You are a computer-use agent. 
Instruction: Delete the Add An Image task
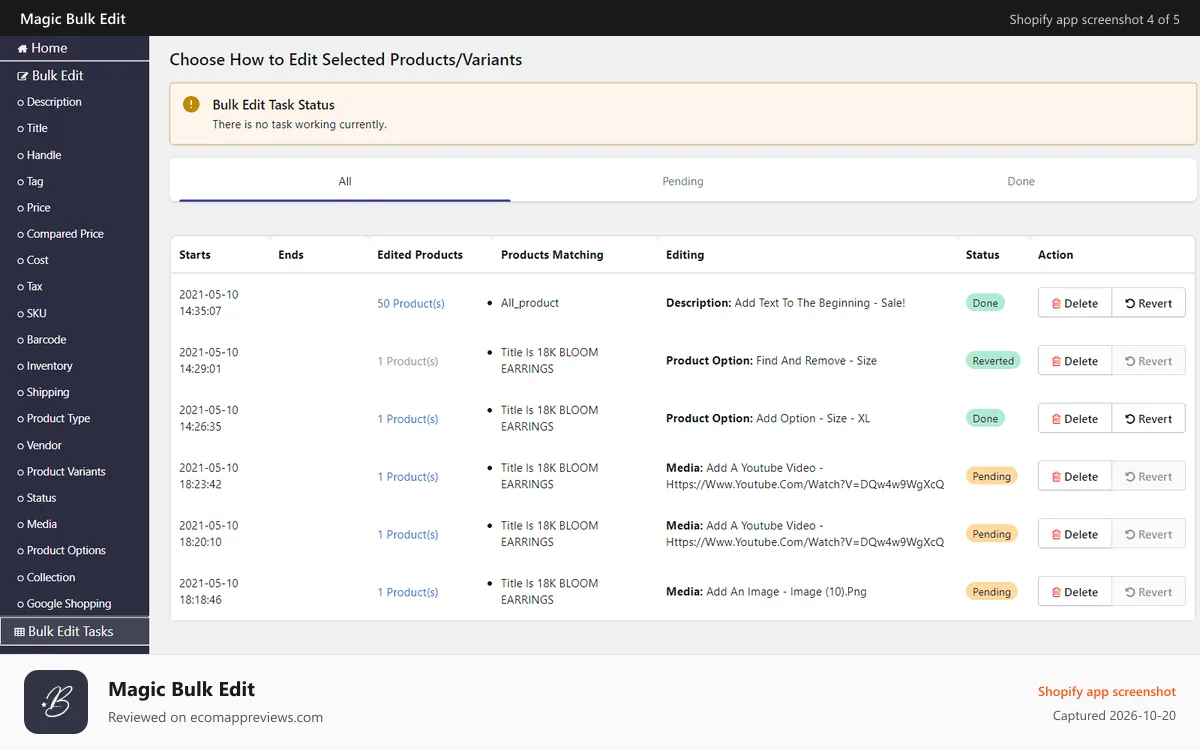pyautogui.click(x=1075, y=592)
